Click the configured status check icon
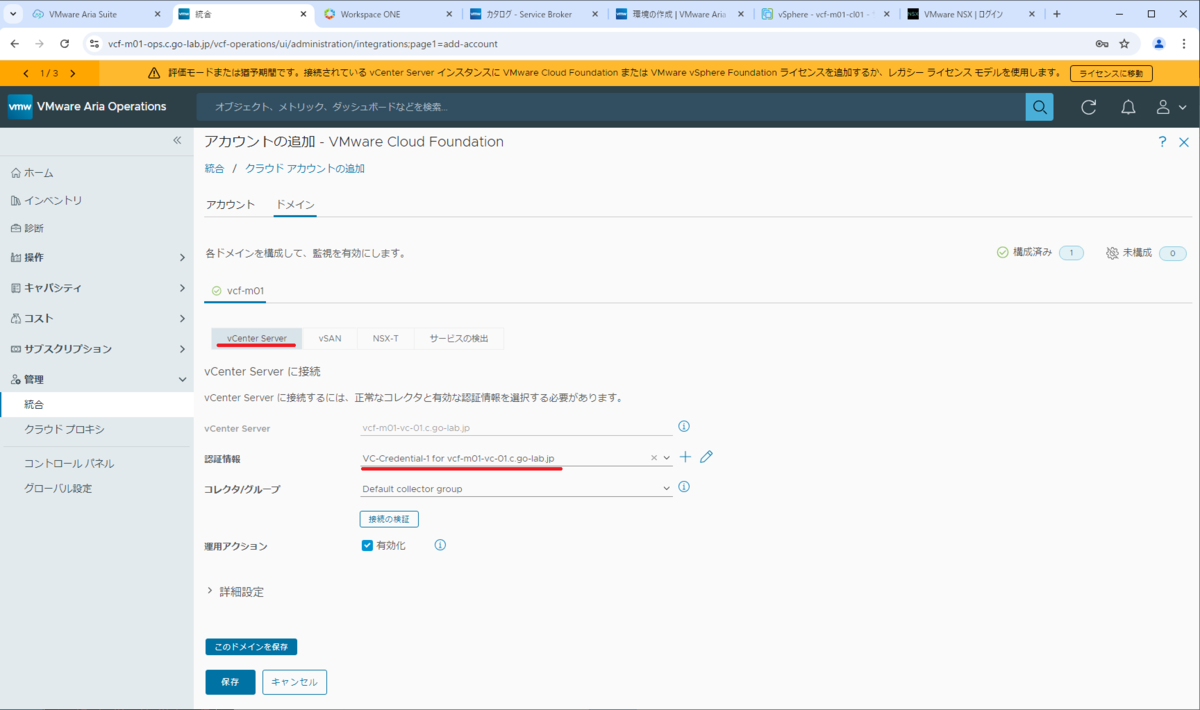The image size is (1200, 710). (x=1003, y=253)
